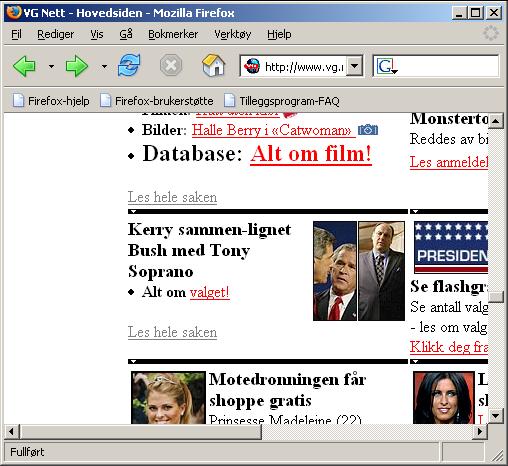The image size is (508, 466).
Task: Click the PRESIDENT stars banner image
Action: [451, 247]
